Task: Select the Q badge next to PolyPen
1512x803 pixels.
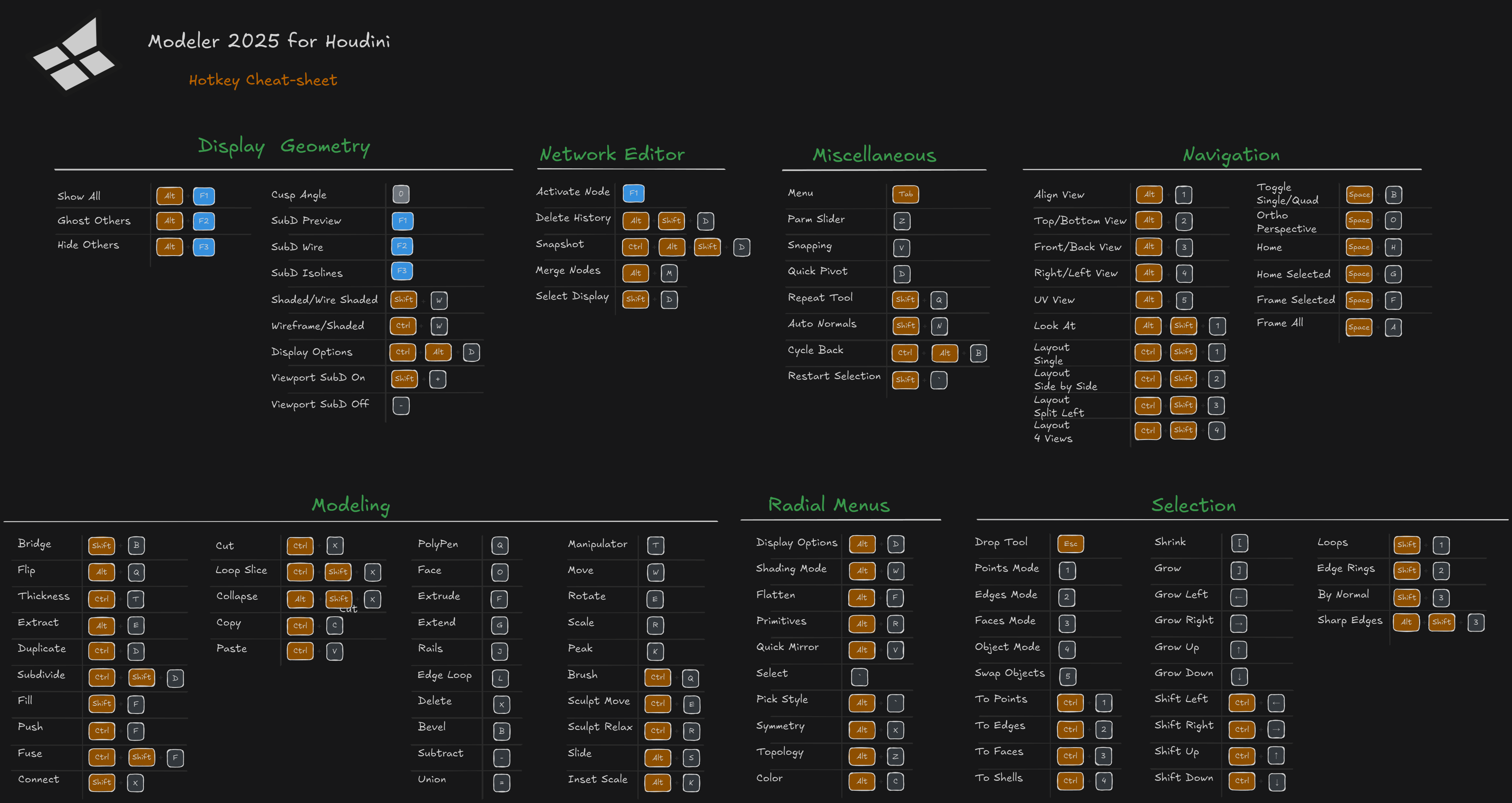Action: (500, 545)
